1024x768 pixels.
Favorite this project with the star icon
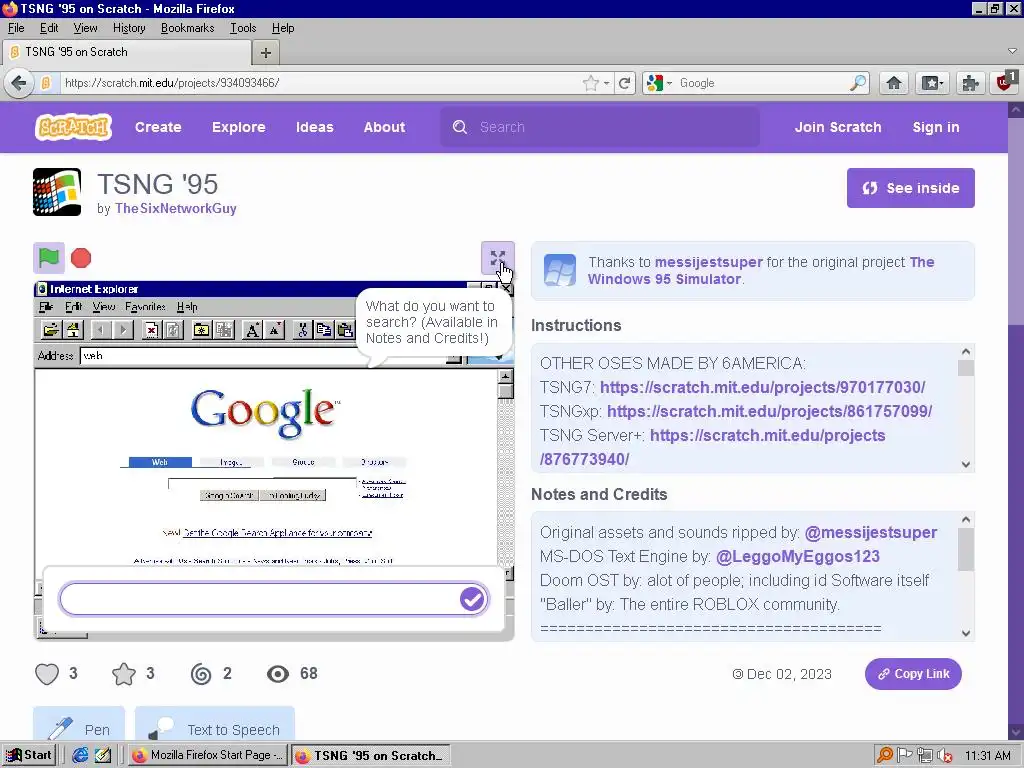pyautogui.click(x=123, y=673)
